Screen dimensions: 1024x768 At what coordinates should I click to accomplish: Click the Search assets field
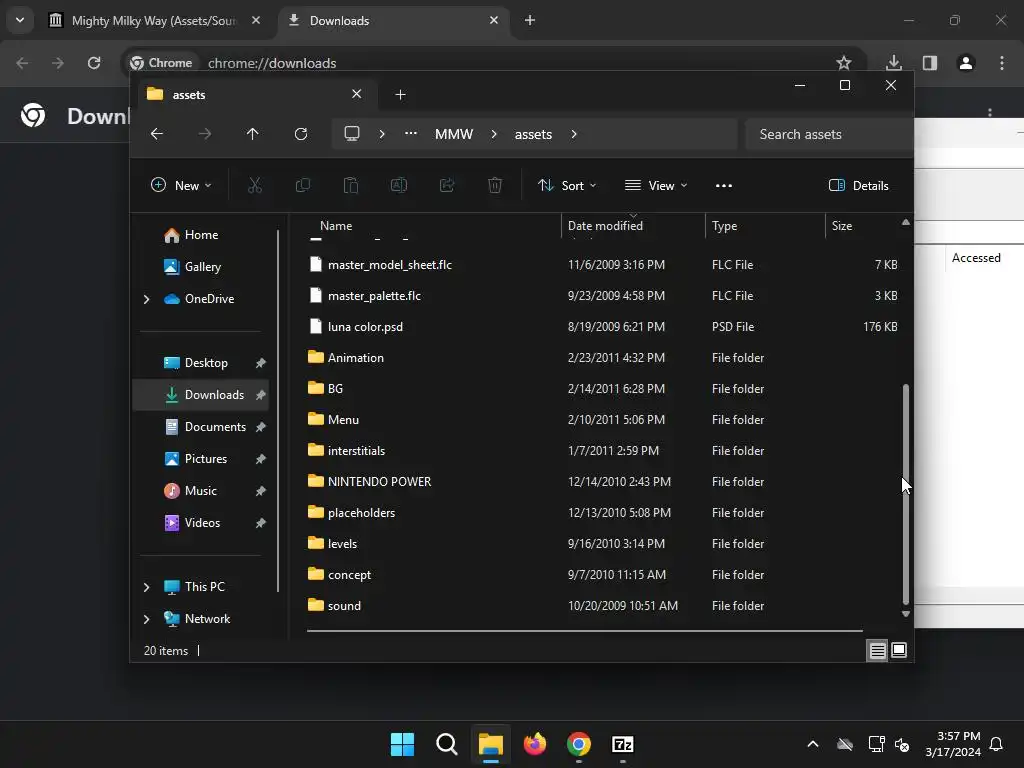829,134
